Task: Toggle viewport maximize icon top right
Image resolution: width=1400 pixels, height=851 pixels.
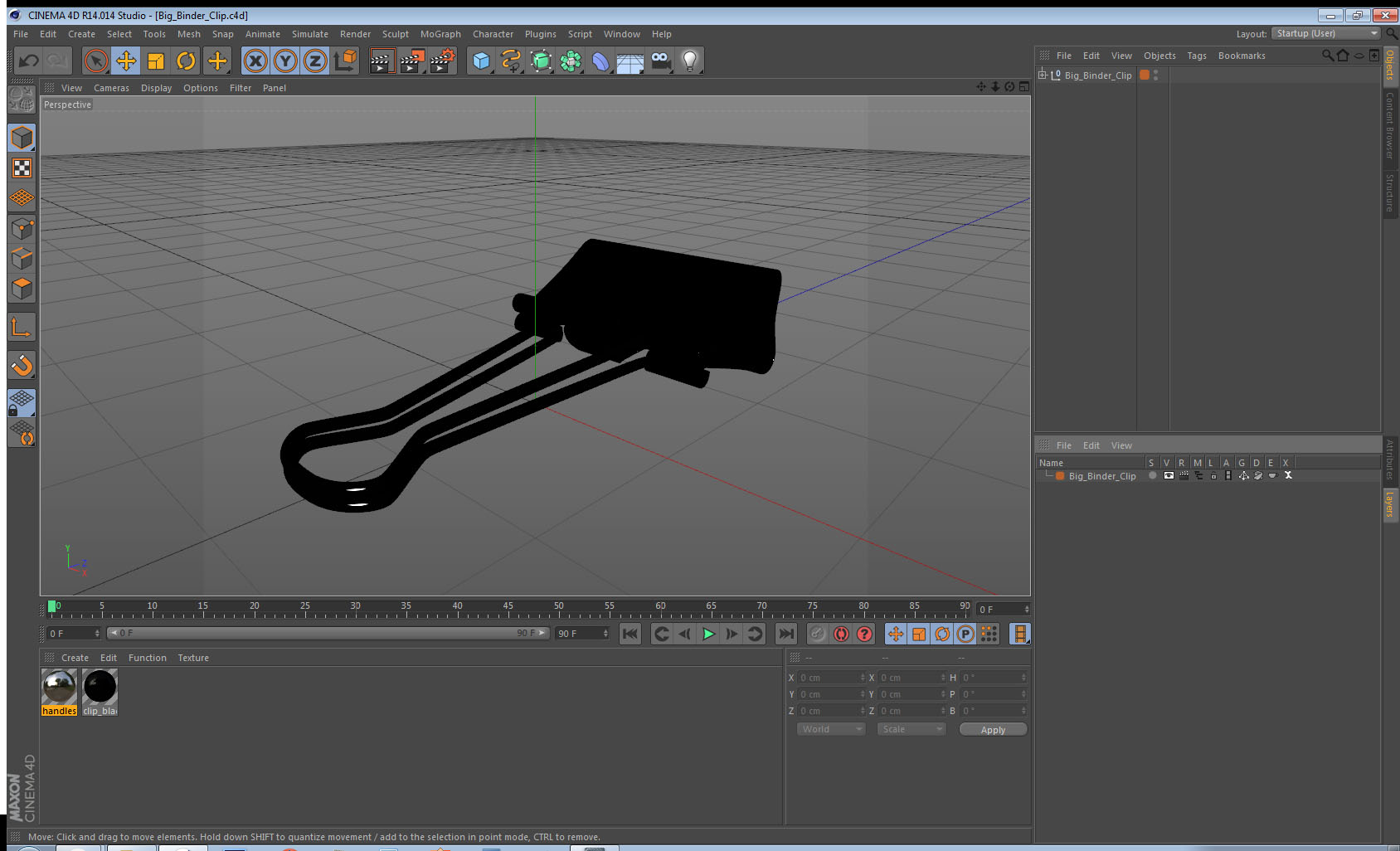Action: pos(1024,86)
